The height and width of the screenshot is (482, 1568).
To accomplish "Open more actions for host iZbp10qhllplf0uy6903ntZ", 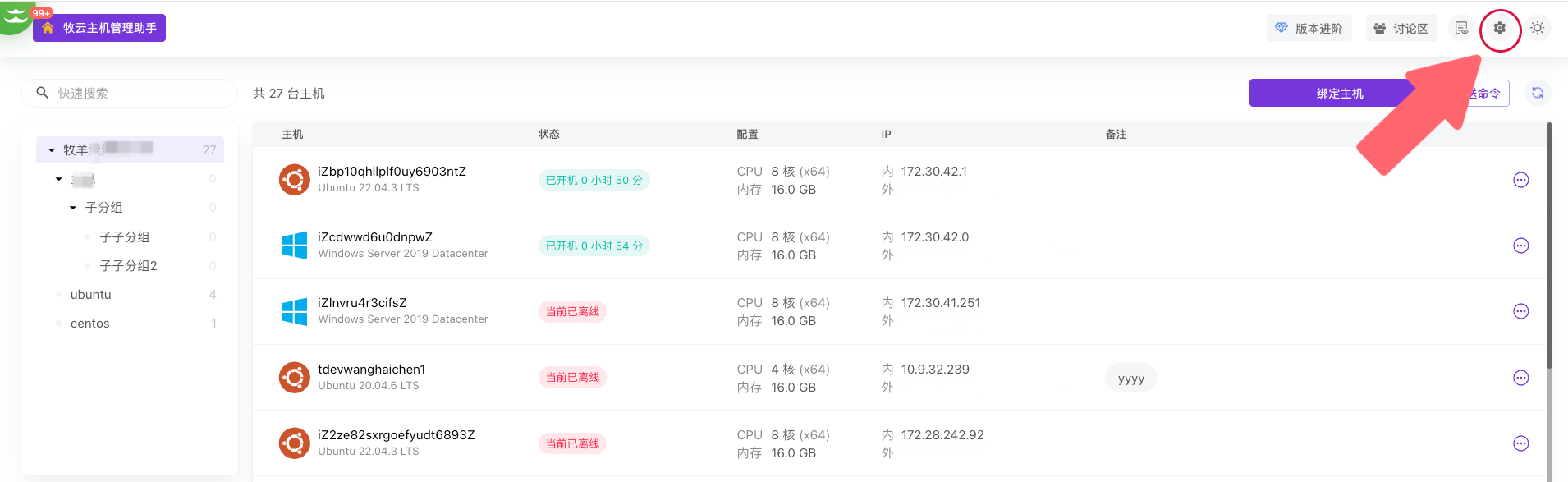I will coord(1520,180).
